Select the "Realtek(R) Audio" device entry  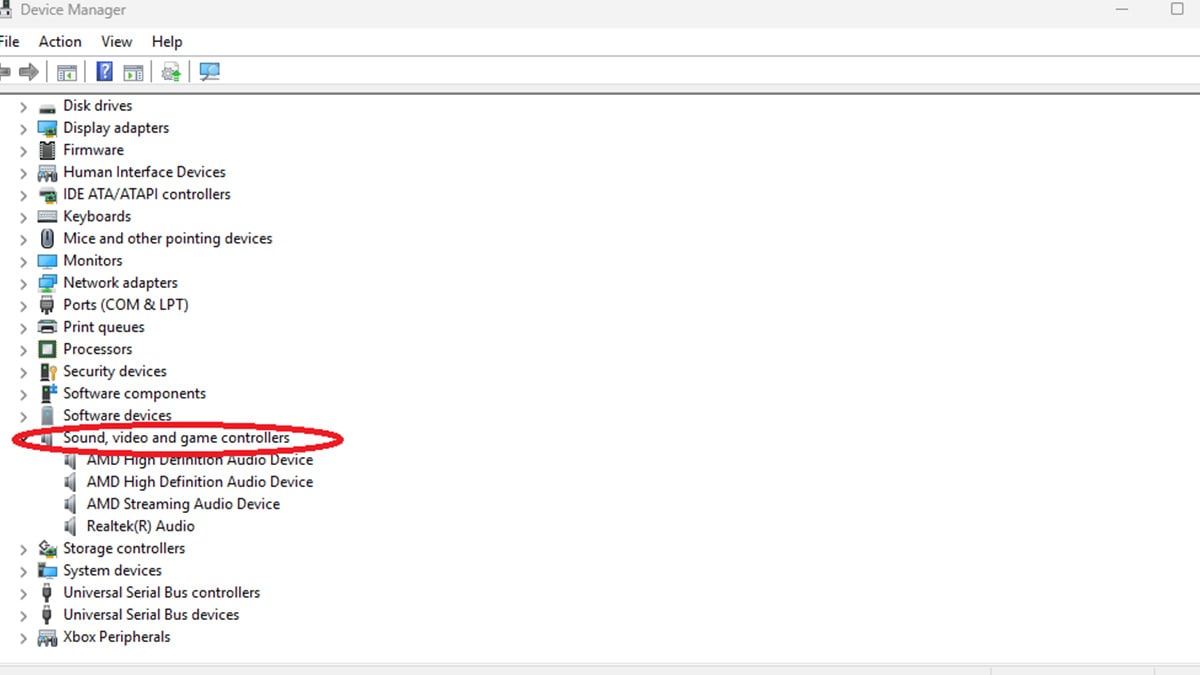[x=140, y=526]
